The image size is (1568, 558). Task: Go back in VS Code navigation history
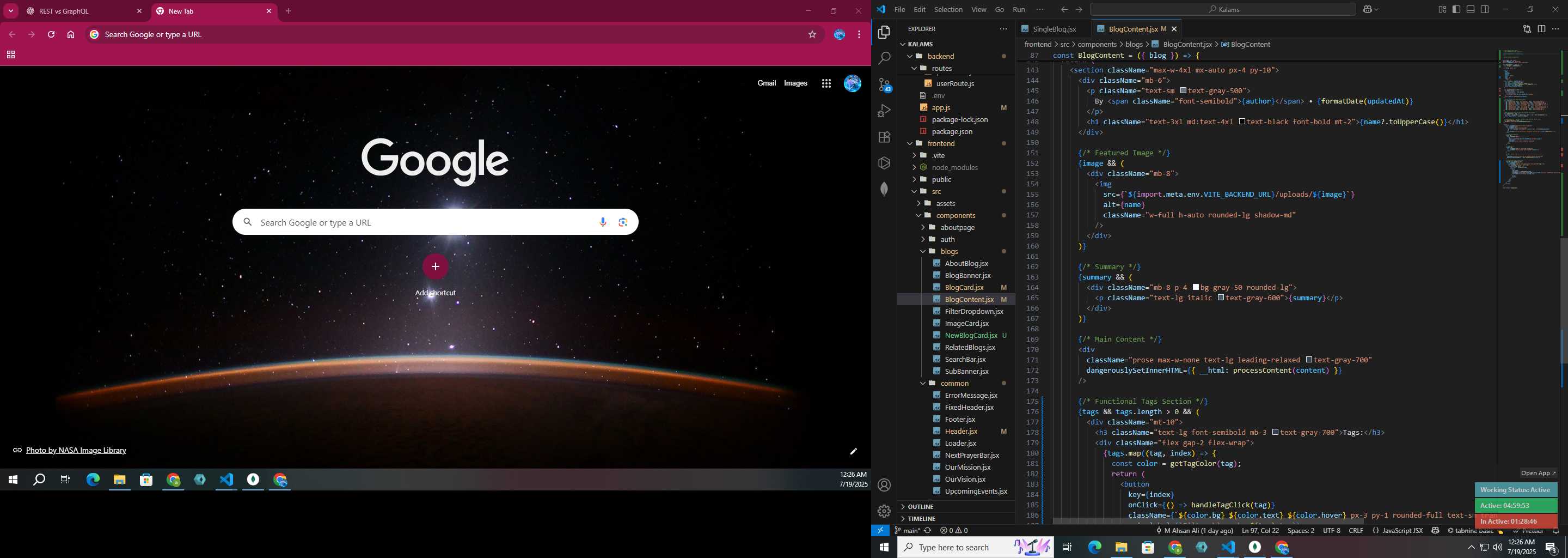pyautogui.click(x=1064, y=10)
